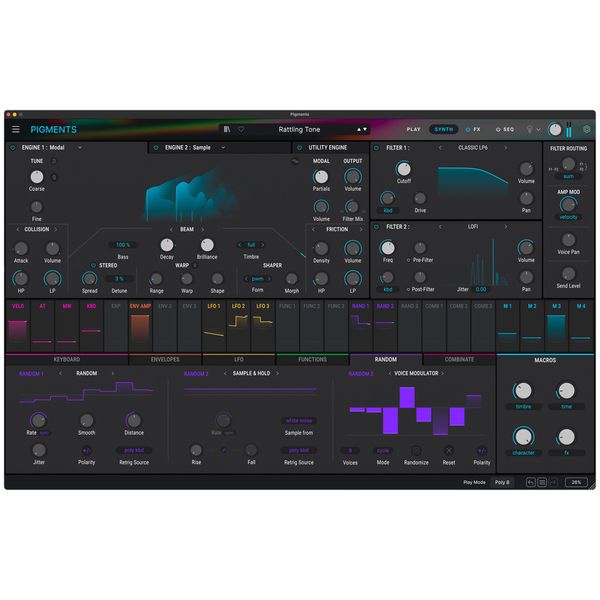Viewport: 600px width, 600px height.
Task: Switch to the Combinate tab
Action: (x=459, y=358)
